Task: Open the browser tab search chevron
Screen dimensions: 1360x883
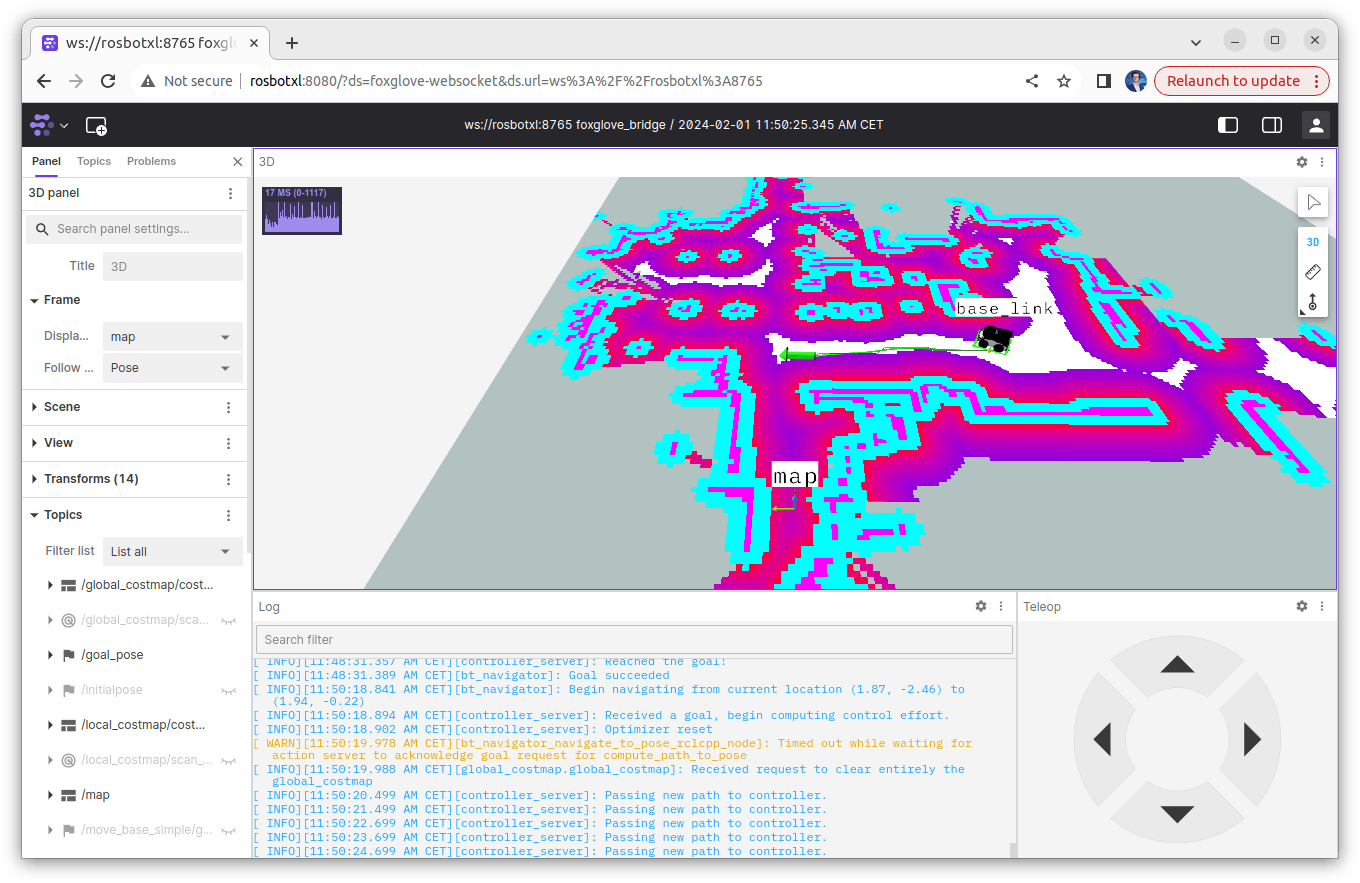Action: tap(1197, 42)
